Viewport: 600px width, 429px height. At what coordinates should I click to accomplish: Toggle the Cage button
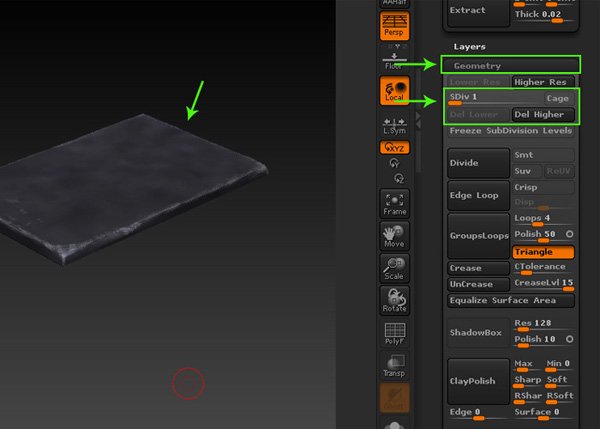tap(558, 98)
